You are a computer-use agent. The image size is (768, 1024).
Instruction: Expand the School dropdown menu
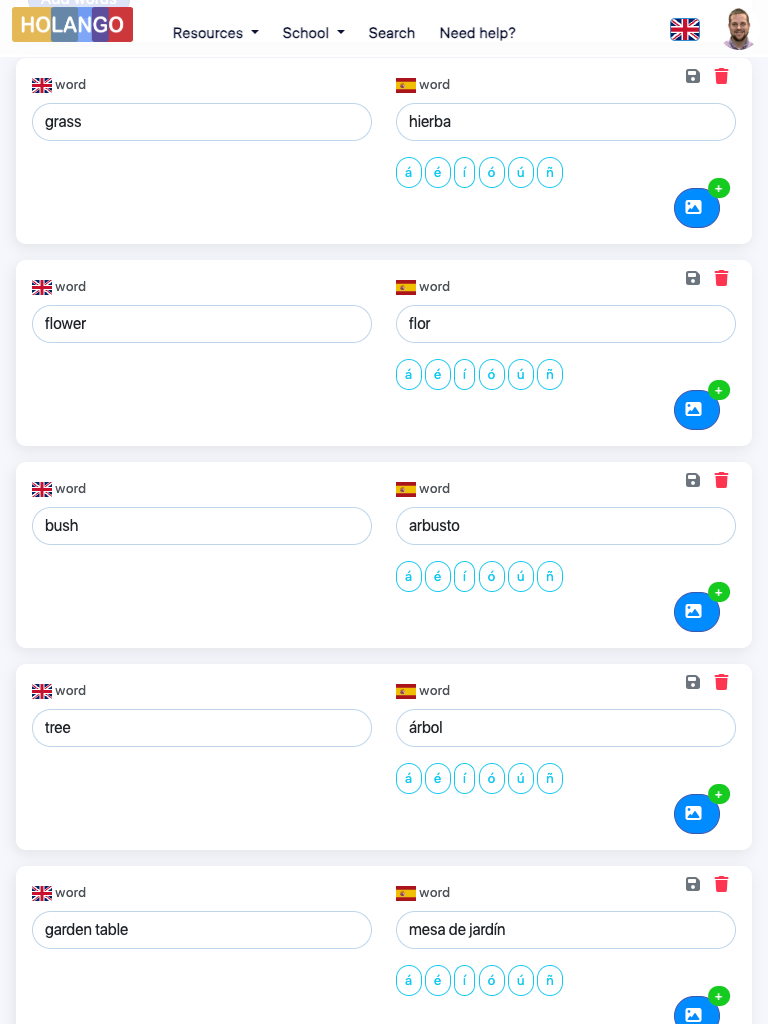point(313,33)
